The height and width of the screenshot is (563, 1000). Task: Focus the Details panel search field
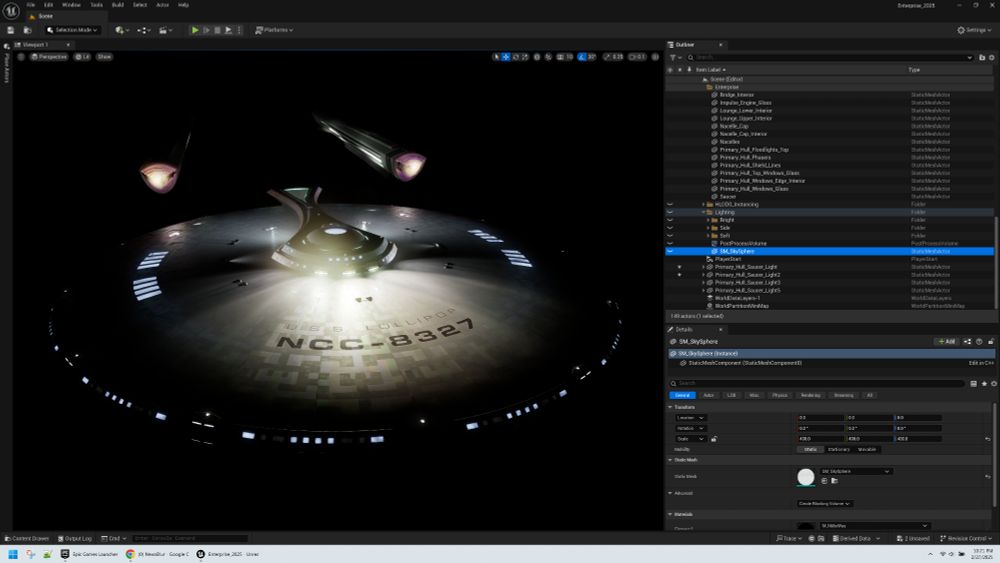[x=816, y=383]
